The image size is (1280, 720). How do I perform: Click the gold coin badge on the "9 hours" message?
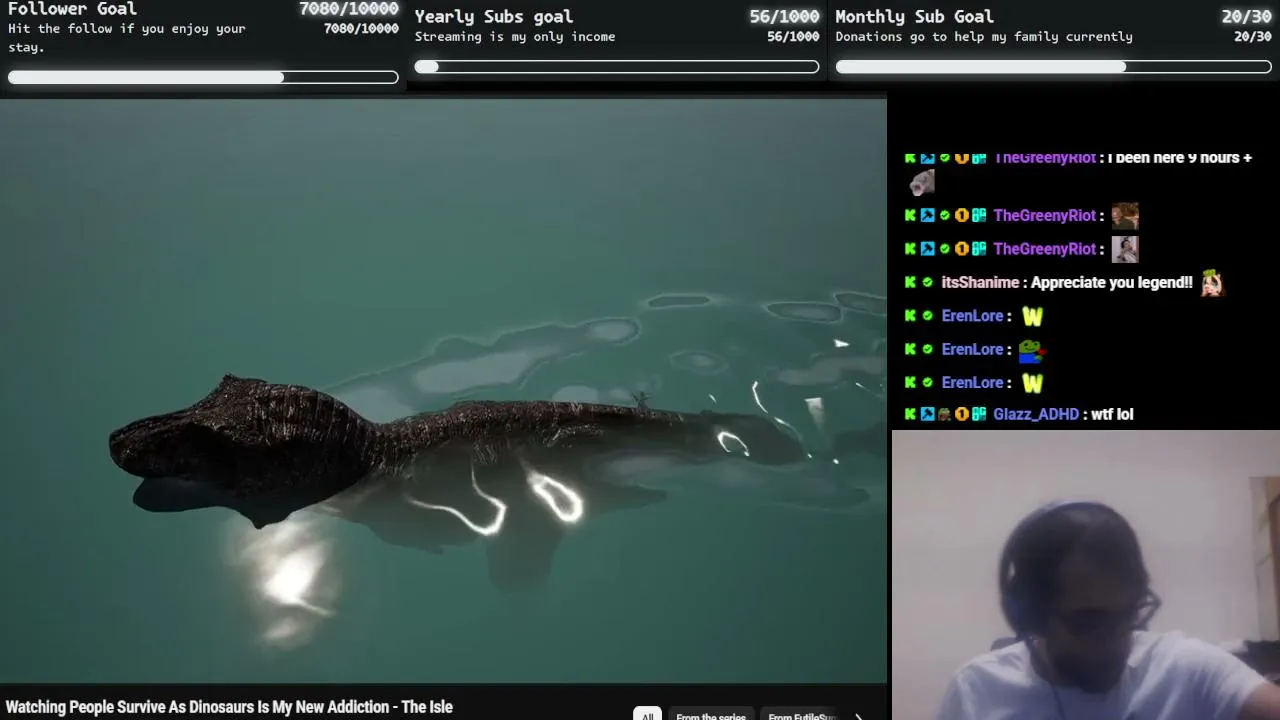click(x=961, y=158)
